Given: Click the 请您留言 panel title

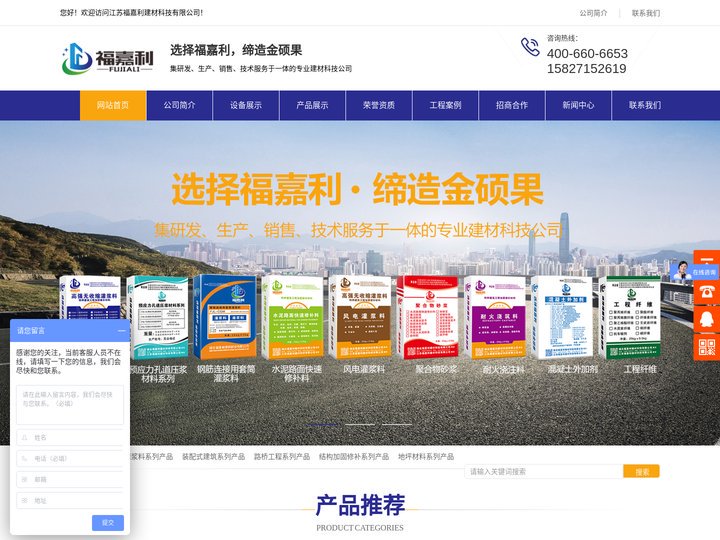Looking at the screenshot, I should 31,331.
